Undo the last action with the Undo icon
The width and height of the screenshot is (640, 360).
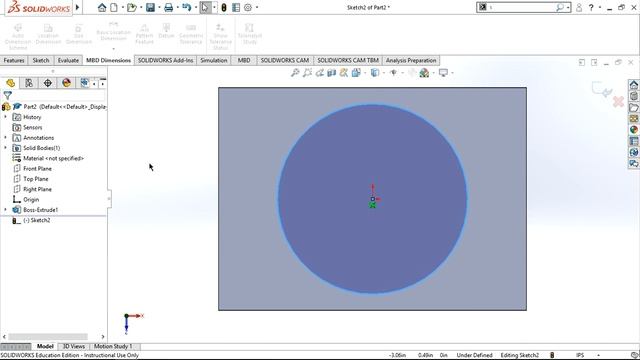coord(187,7)
